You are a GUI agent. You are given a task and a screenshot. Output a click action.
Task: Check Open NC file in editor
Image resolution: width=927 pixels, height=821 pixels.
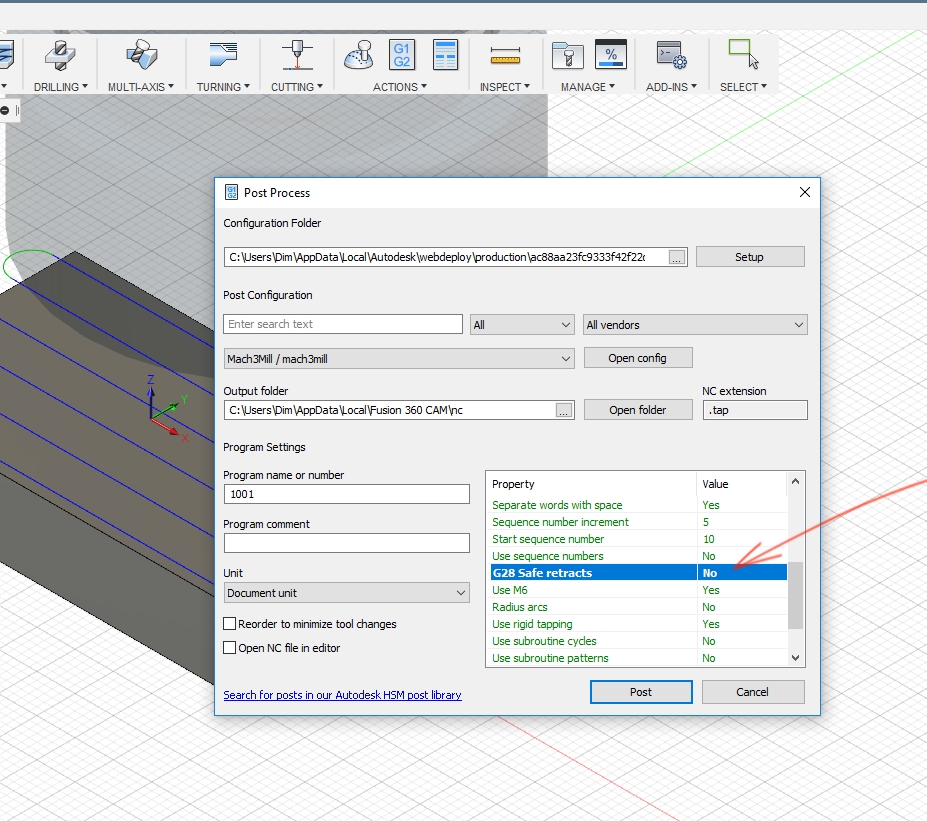click(230, 648)
